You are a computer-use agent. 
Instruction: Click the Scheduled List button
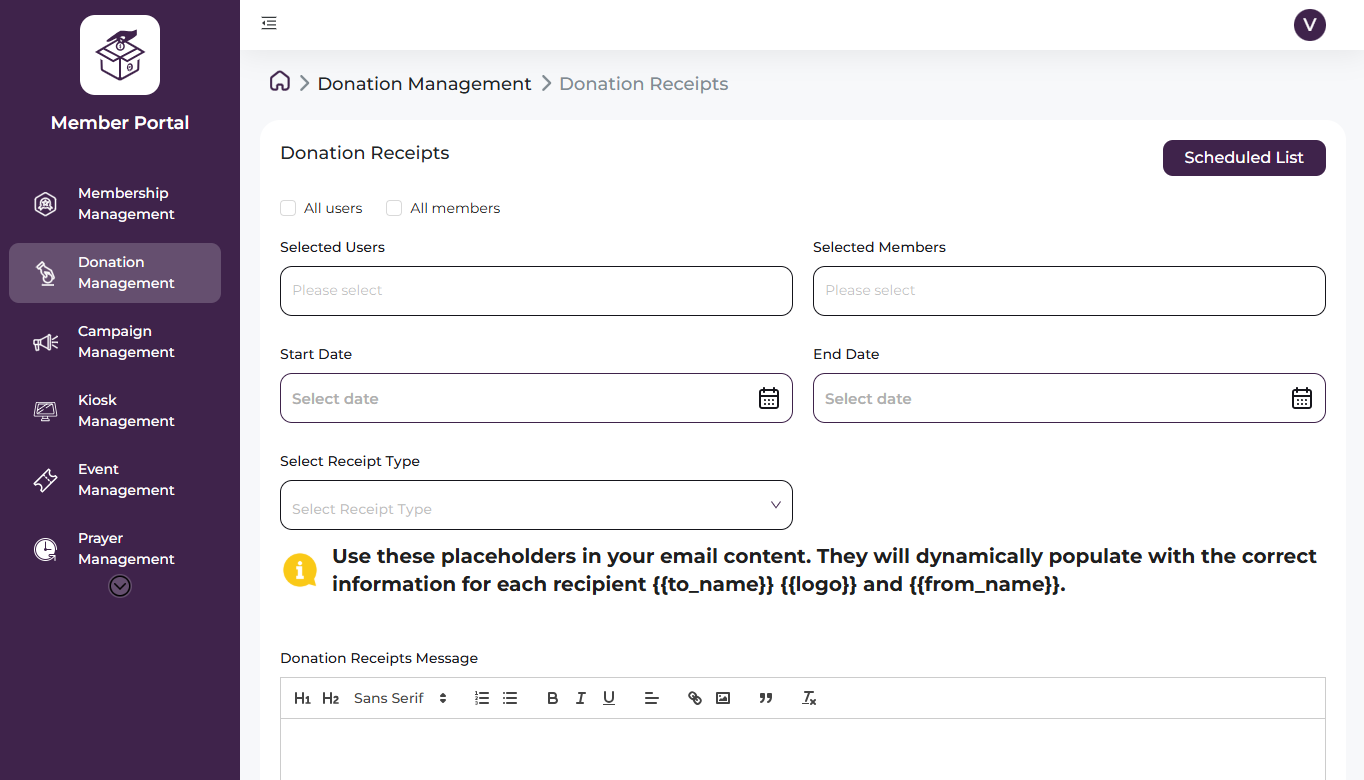(1243, 158)
